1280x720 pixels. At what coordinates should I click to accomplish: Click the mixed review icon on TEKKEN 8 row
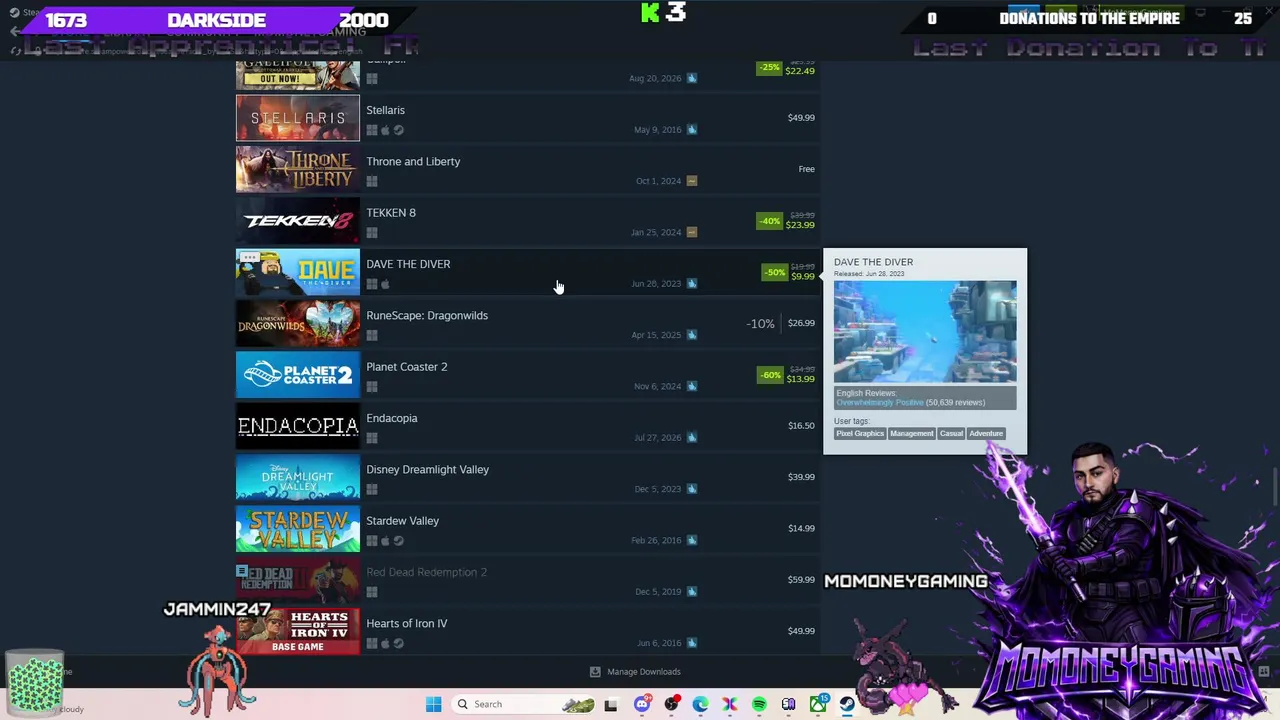pyautogui.click(x=691, y=232)
